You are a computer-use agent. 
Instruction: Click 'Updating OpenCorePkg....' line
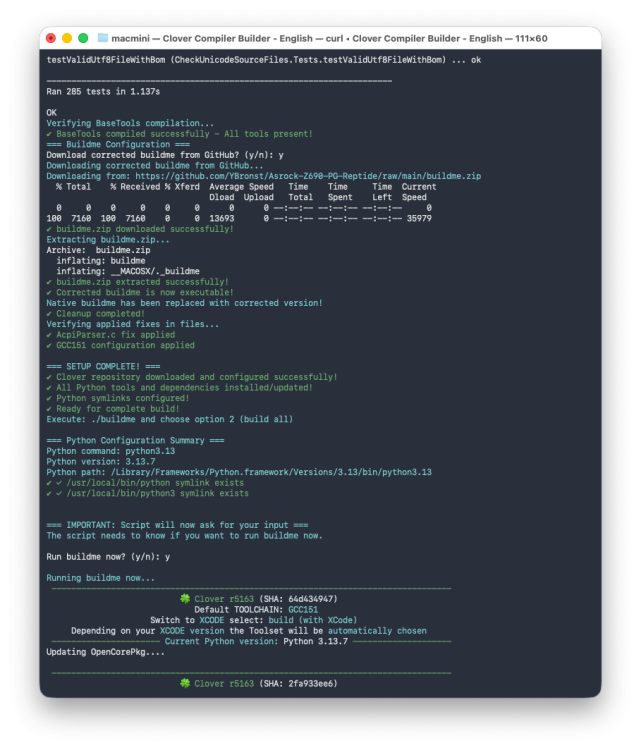(x=106, y=652)
